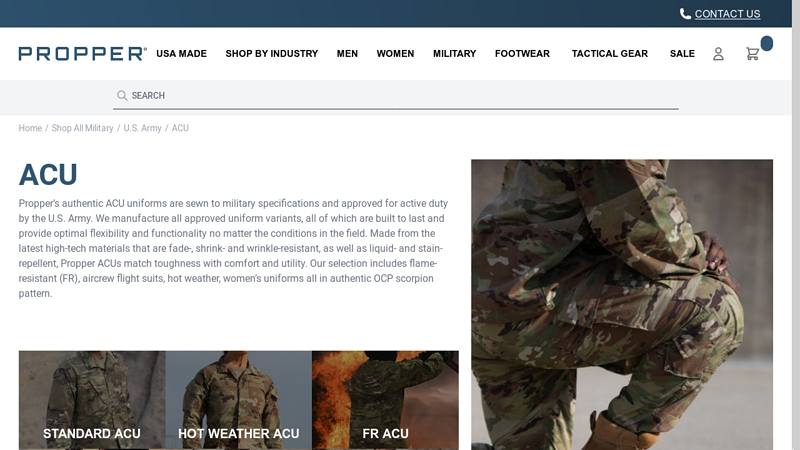Focus the Search input field
The height and width of the screenshot is (450, 800).
click(x=396, y=95)
